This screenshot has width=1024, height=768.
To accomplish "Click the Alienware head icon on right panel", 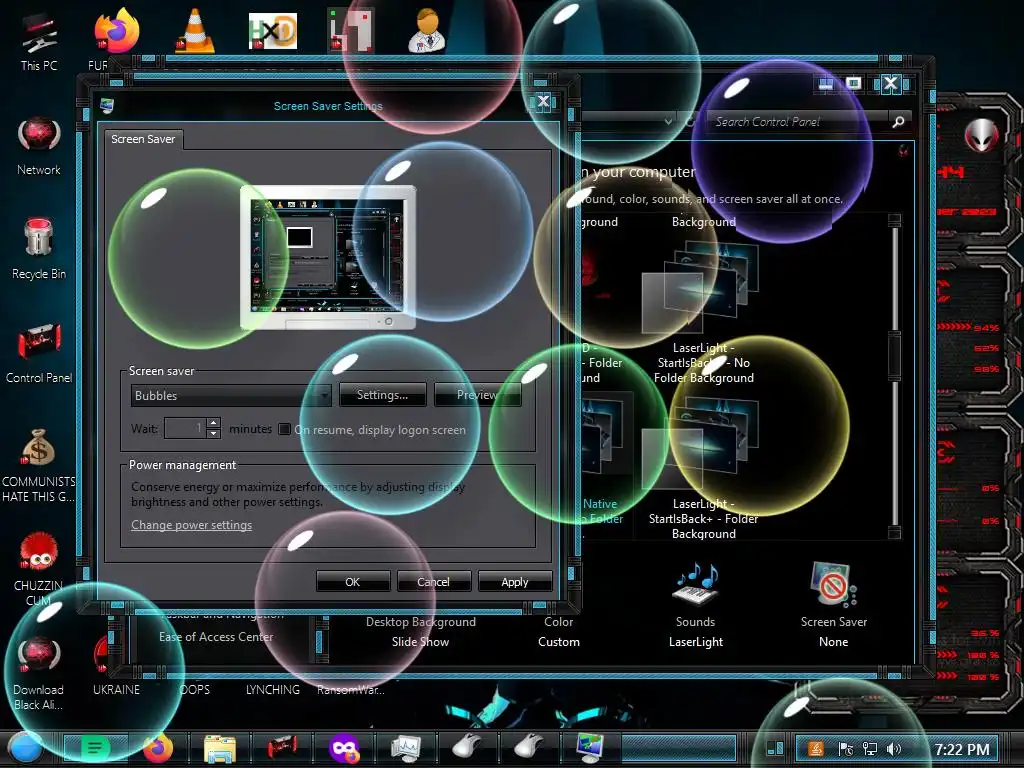I will click(981, 136).
